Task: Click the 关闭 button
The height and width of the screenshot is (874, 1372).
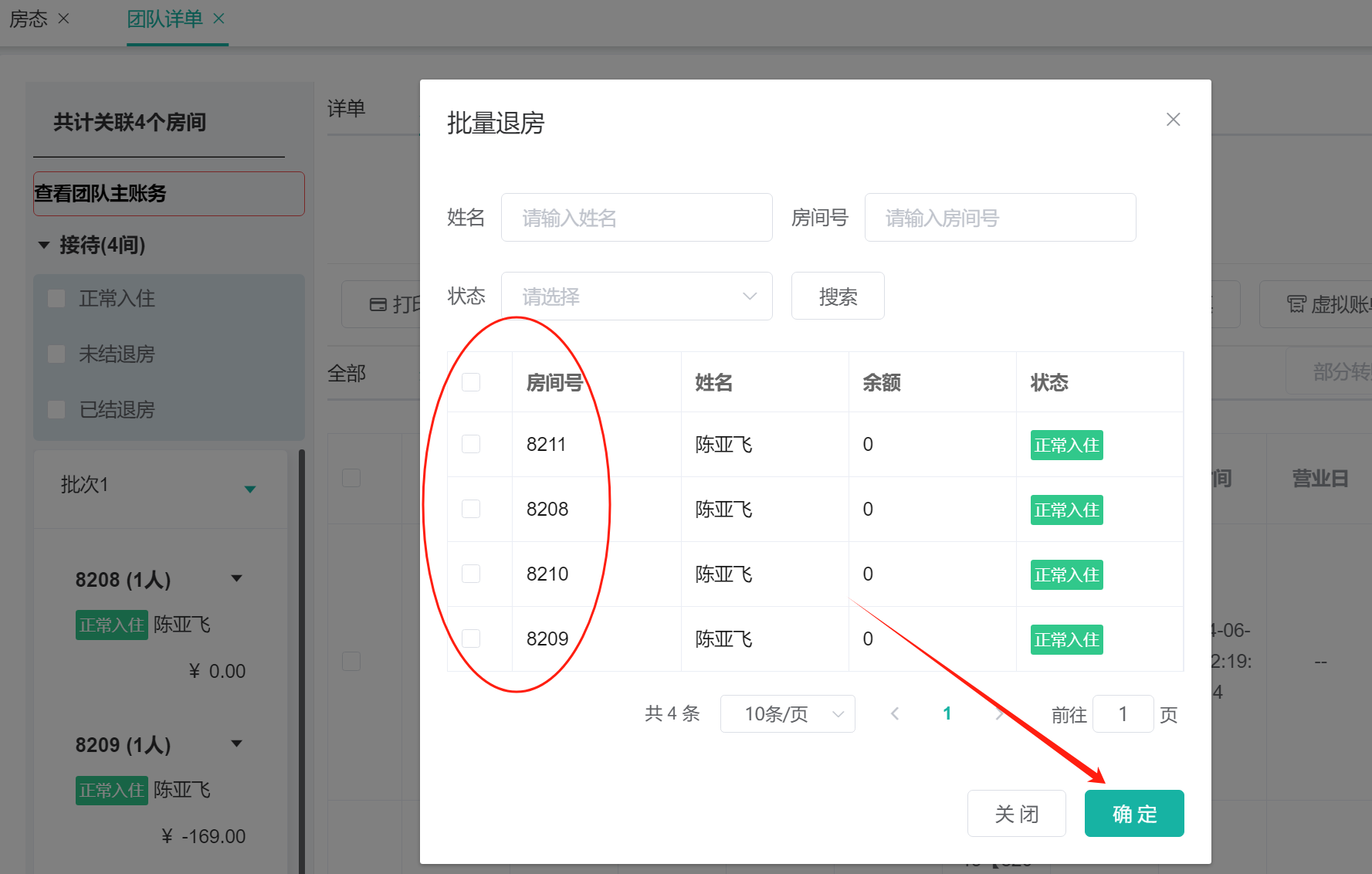Action: coord(1017,813)
